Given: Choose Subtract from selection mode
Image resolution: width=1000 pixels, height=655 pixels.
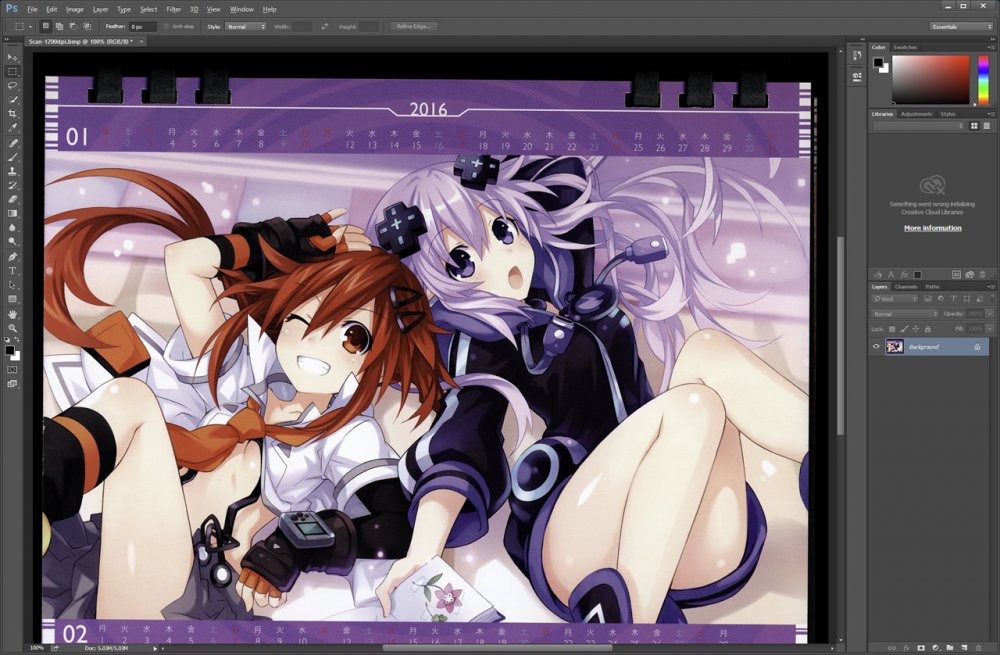Looking at the screenshot, I should point(73,27).
